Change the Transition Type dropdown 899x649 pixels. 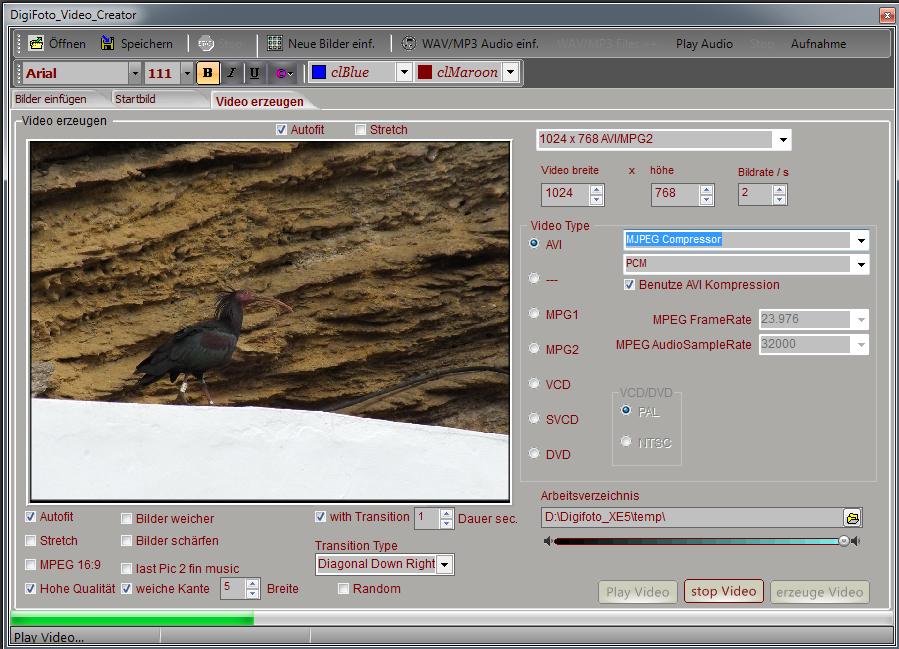(444, 564)
